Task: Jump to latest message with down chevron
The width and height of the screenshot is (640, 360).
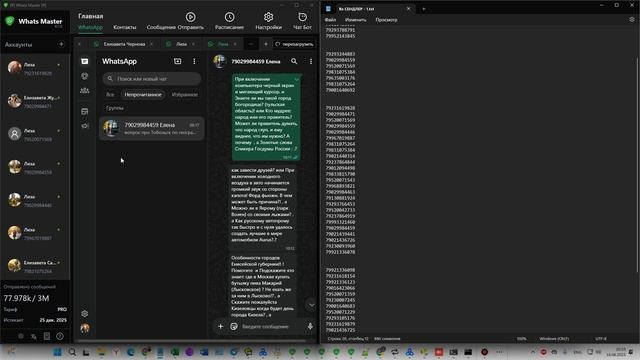Action: point(311,305)
